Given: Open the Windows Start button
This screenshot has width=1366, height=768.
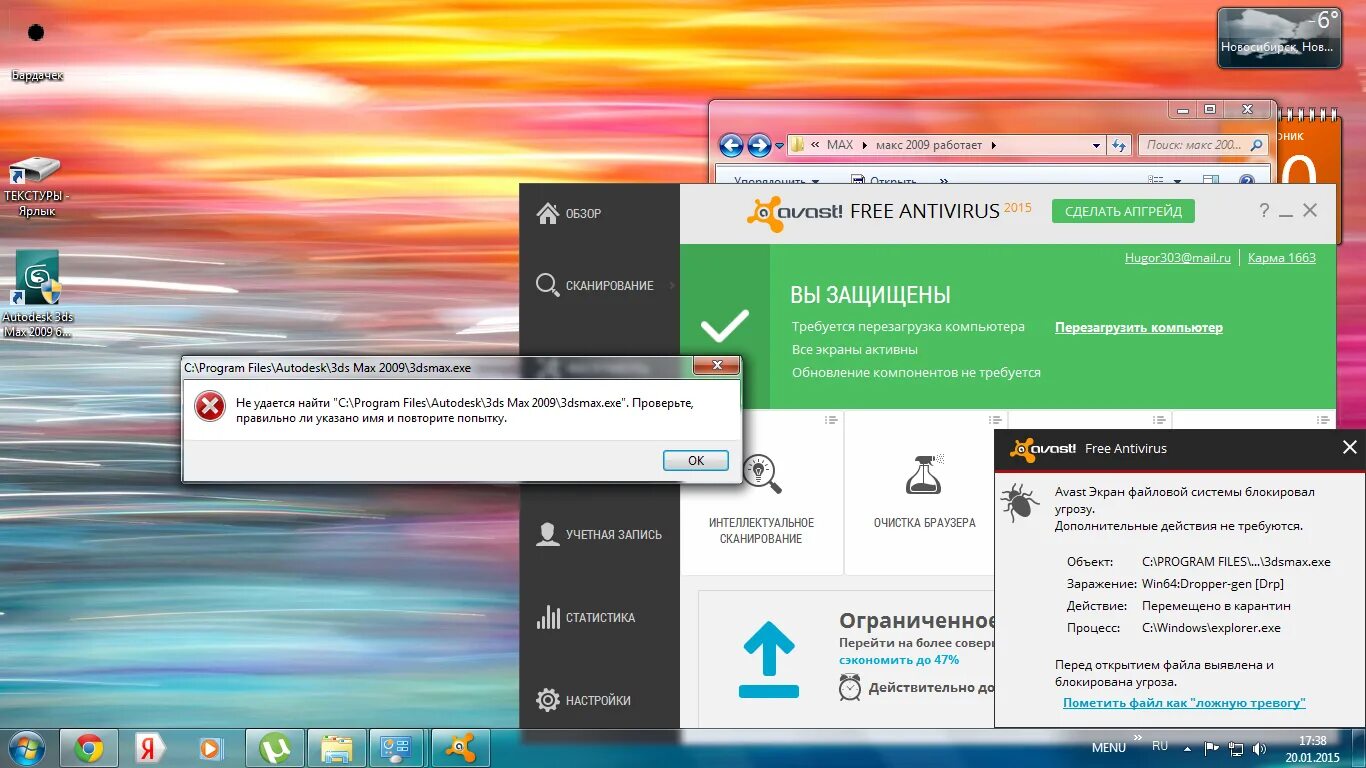Looking at the screenshot, I should 26,747.
